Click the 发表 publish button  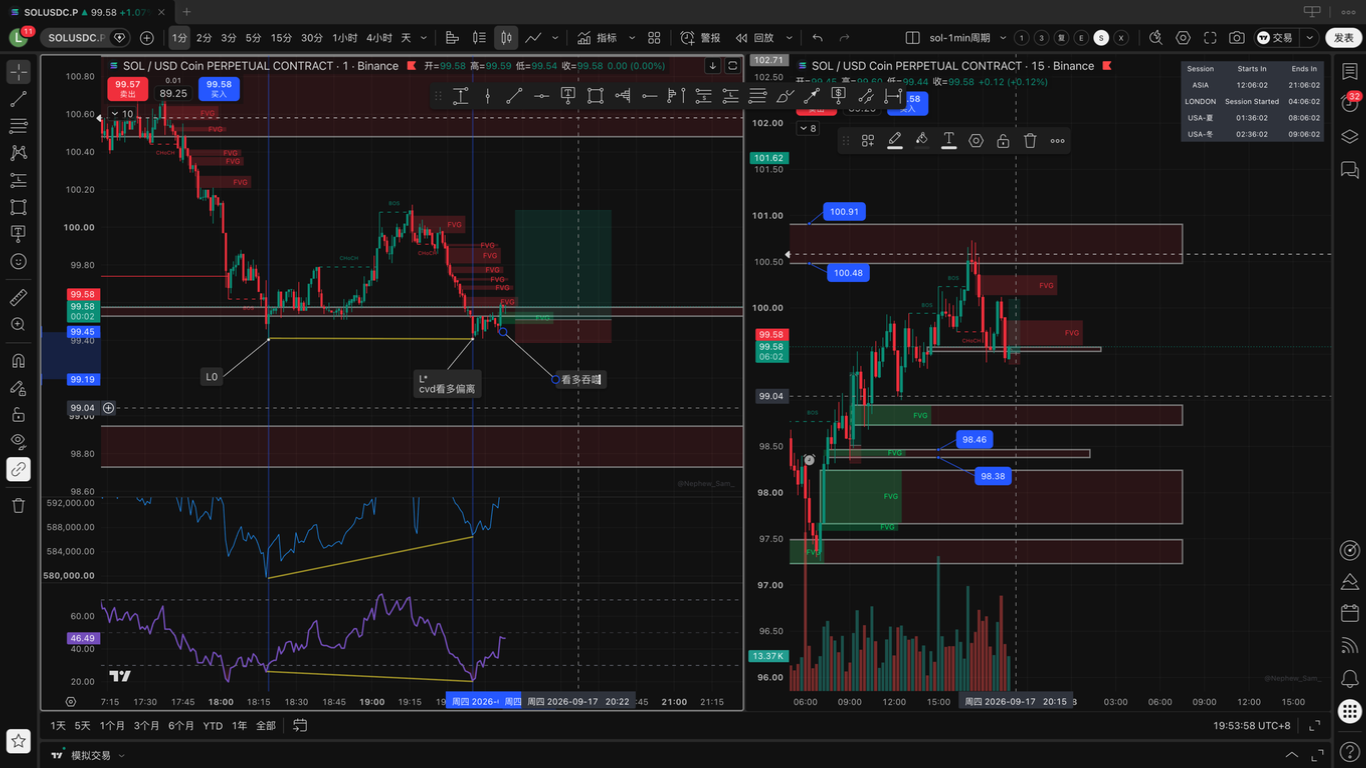tap(1343, 38)
